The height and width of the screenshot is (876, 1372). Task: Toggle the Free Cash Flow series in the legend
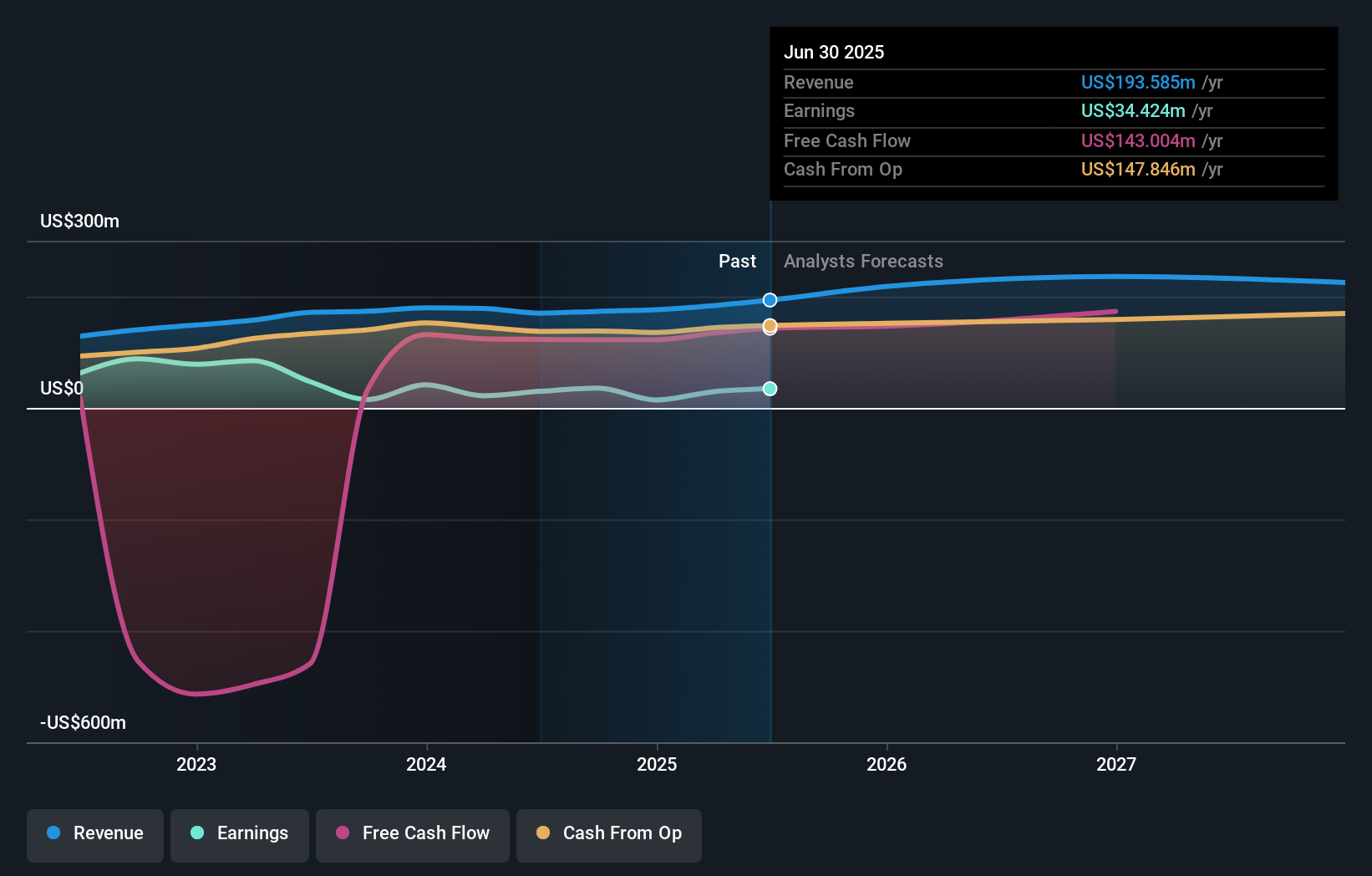click(x=413, y=835)
